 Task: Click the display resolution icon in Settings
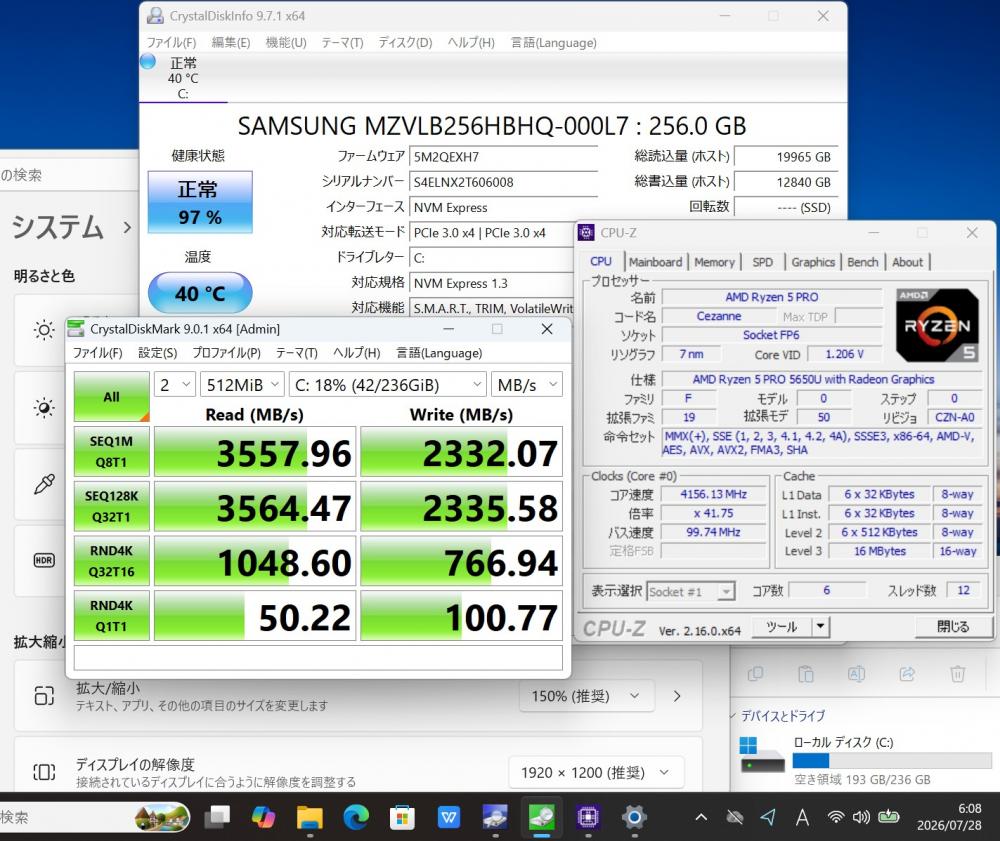pyautogui.click(x=44, y=772)
